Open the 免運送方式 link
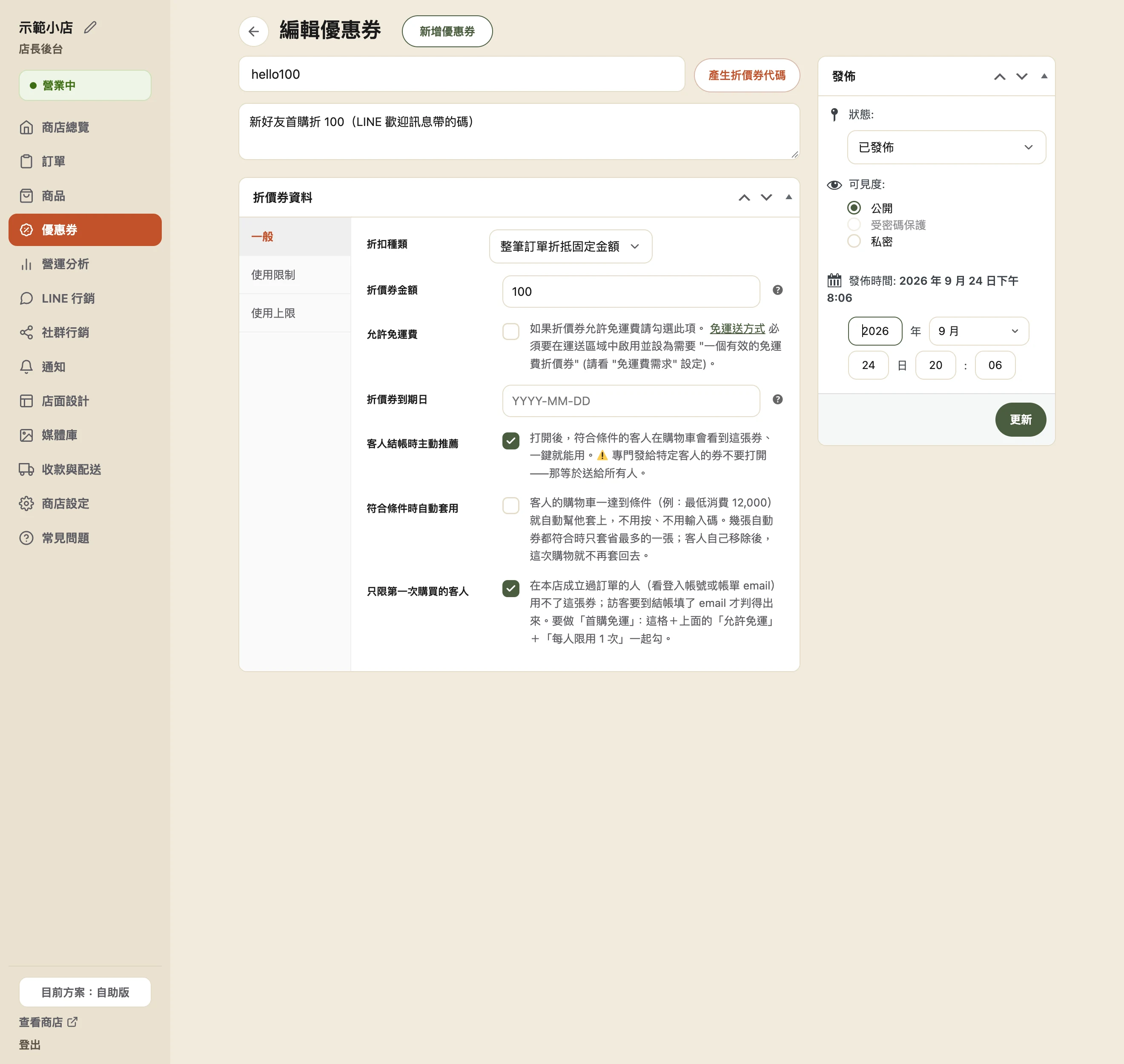This screenshot has height=1064, width=1124. tap(737, 329)
